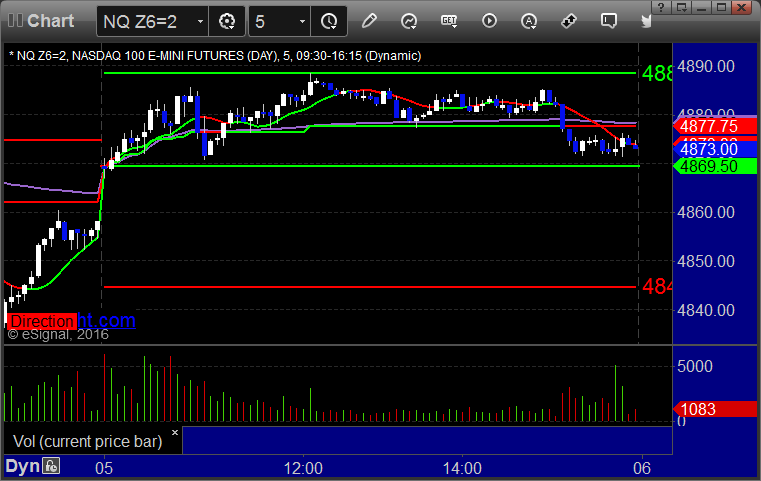Select the pencil drawing tools icon
Viewport: 761px width, 481px height.
point(369,21)
